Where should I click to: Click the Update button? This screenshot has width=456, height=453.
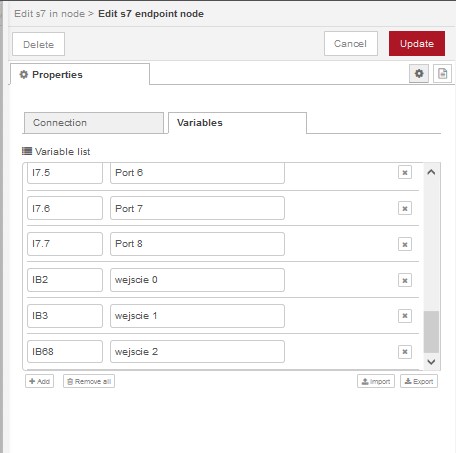coord(417,44)
